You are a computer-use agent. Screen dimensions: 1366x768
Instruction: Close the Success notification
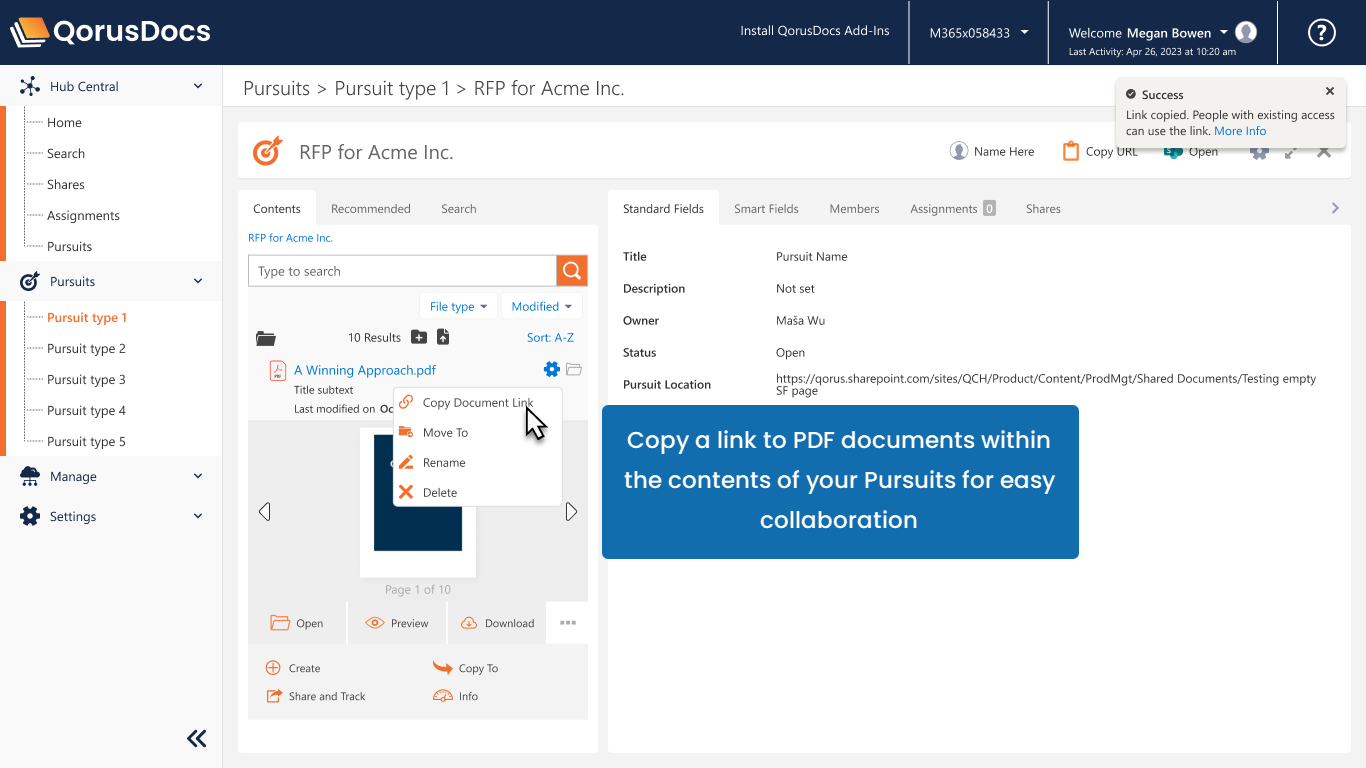(1330, 91)
